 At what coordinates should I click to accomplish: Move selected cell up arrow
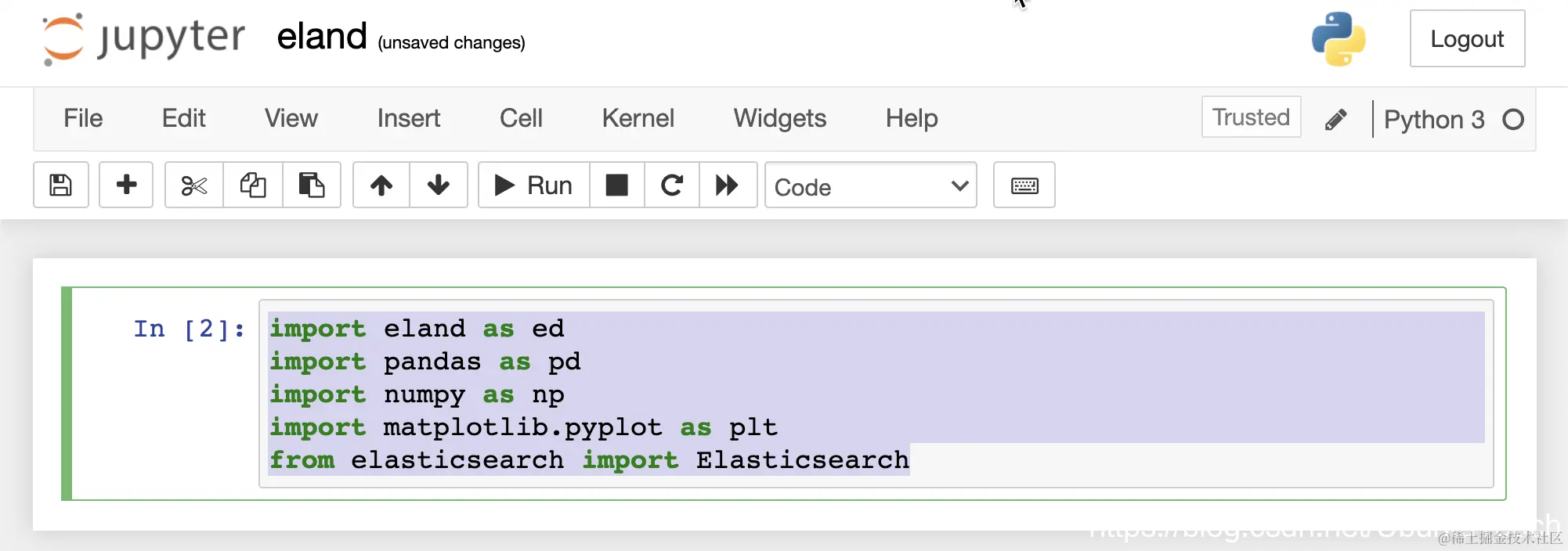pos(381,185)
